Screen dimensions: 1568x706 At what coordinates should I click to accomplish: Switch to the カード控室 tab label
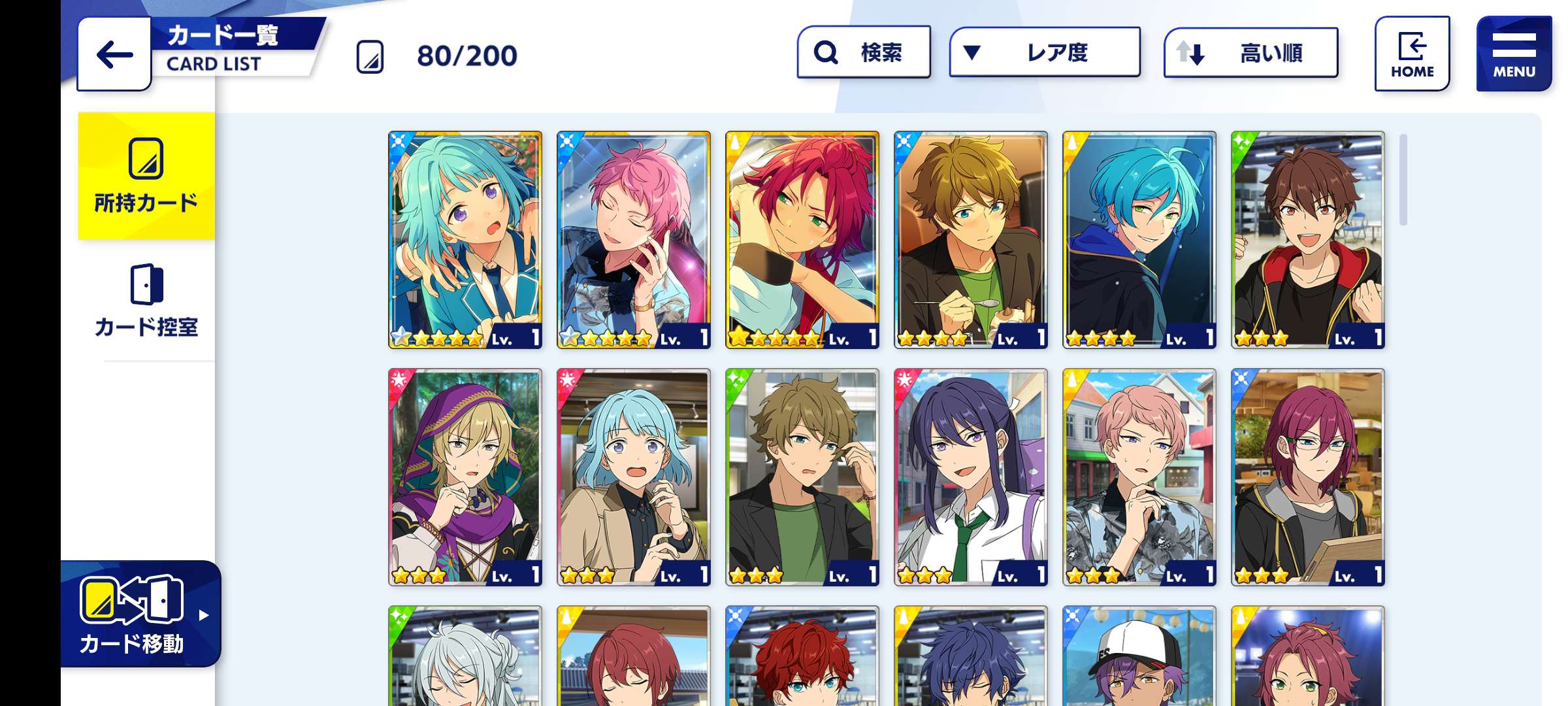click(x=146, y=327)
